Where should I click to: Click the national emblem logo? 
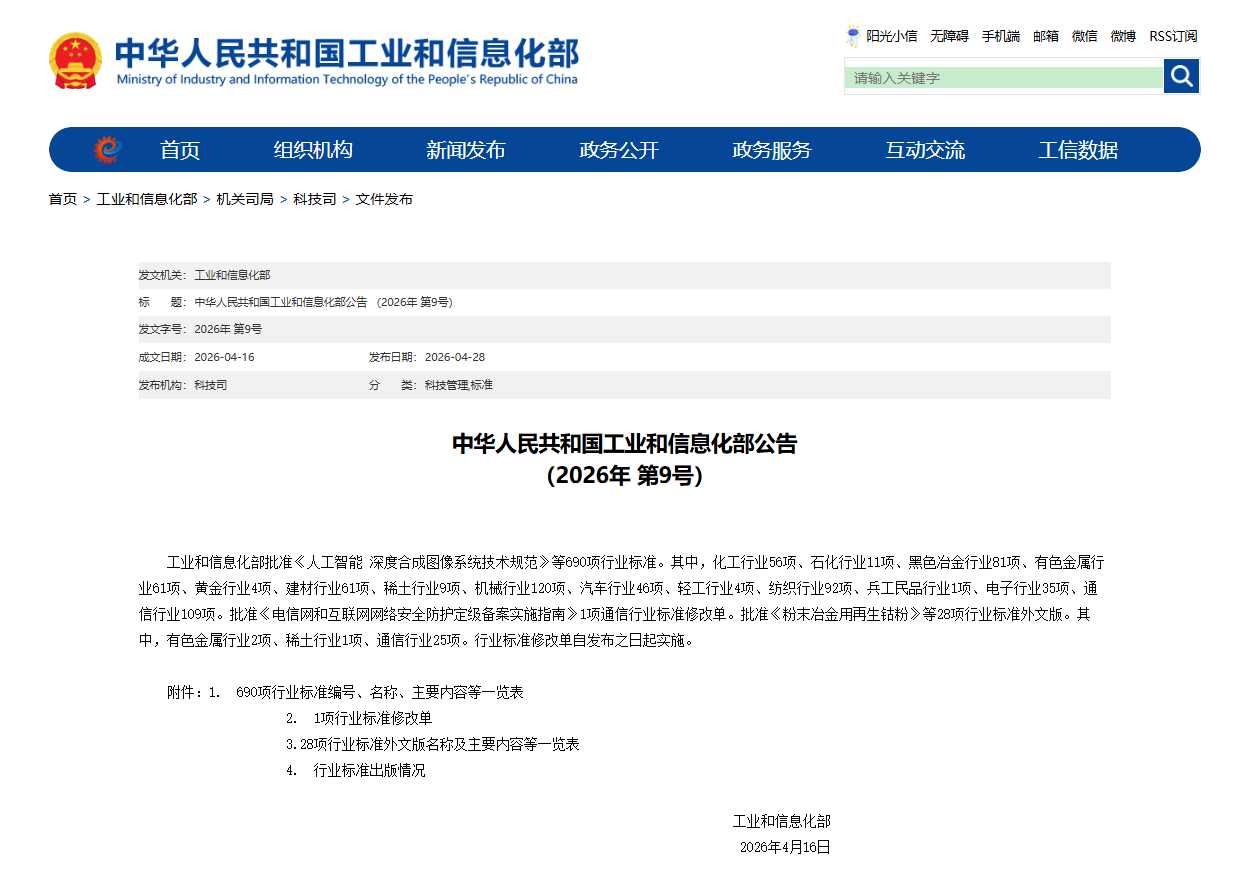click(x=75, y=61)
